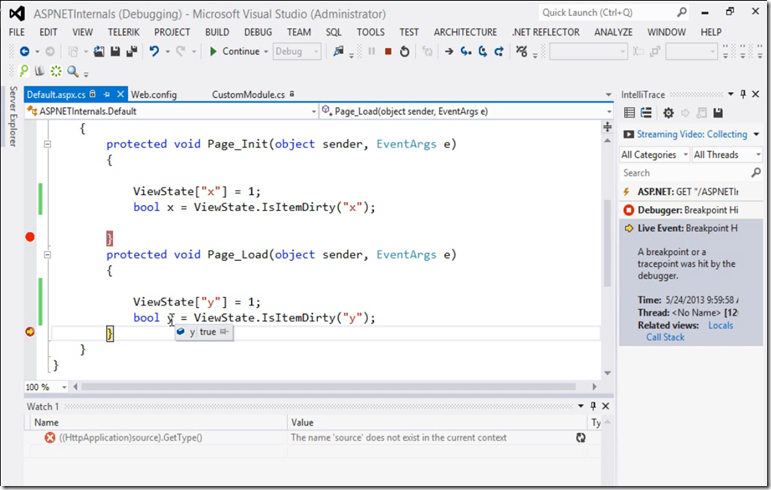The width and height of the screenshot is (771, 490).
Task: Collapse the Page_Init method outline
Action: tap(47, 144)
